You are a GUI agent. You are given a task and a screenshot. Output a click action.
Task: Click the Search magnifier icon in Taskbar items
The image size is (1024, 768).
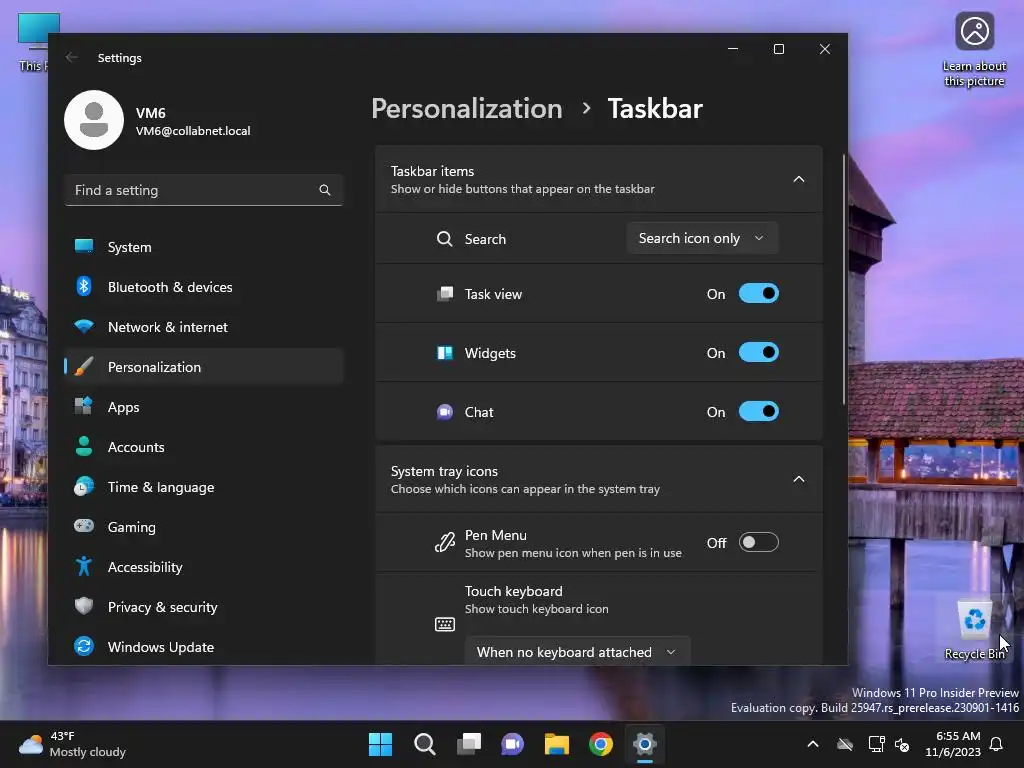[445, 239]
